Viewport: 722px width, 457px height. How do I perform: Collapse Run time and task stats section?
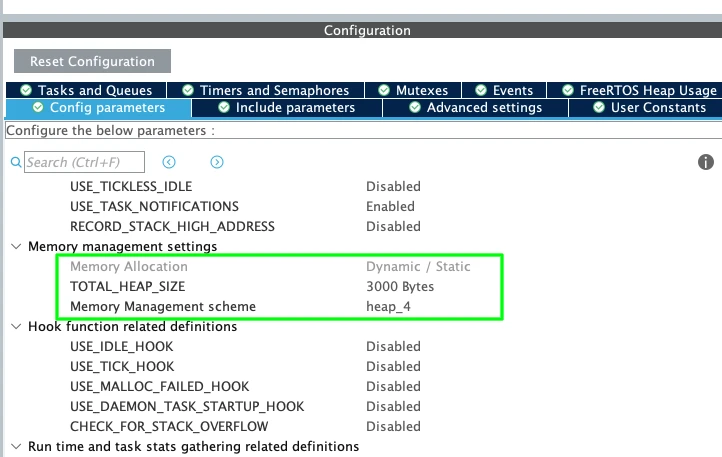[15, 446]
